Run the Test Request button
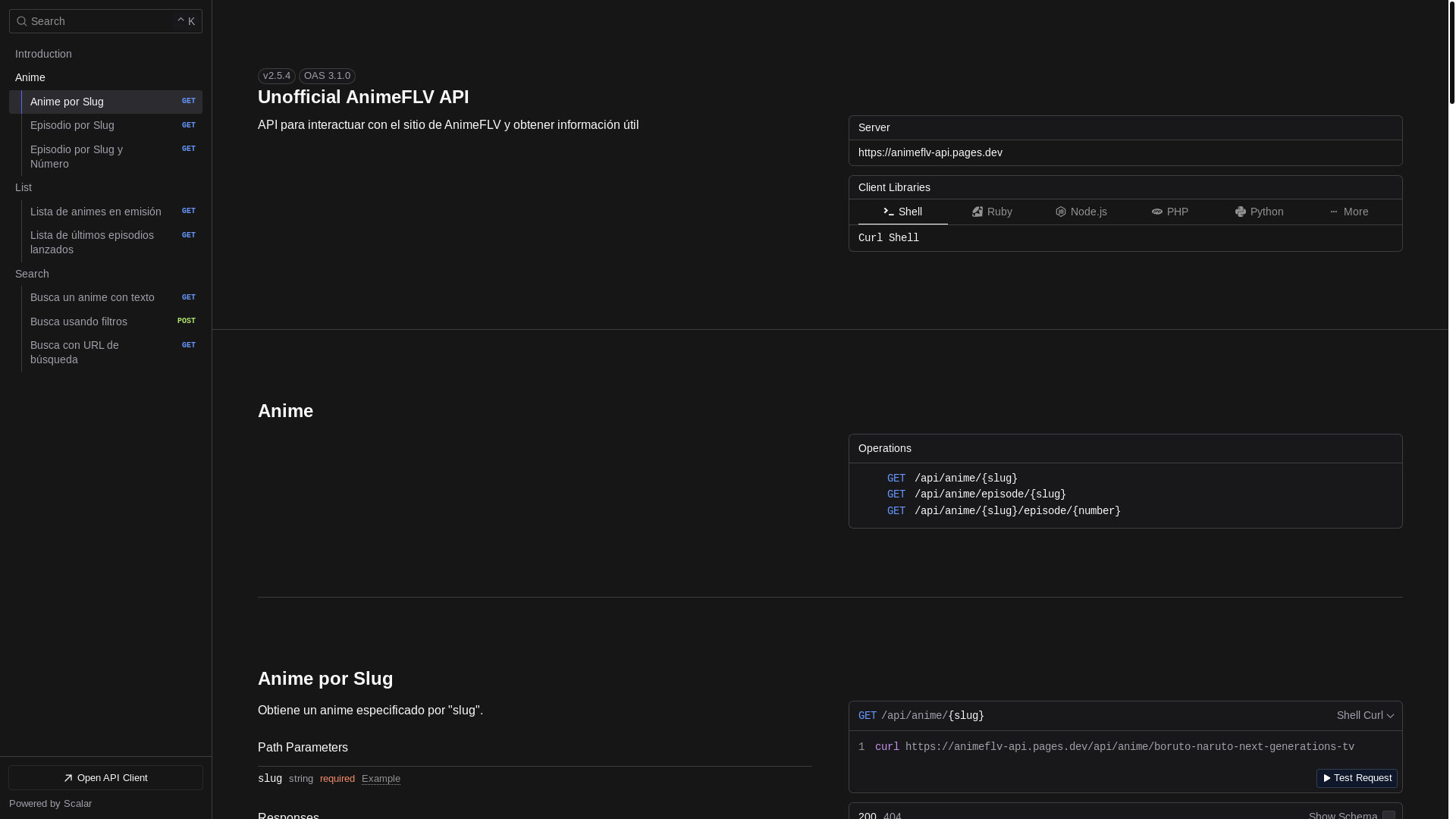The image size is (1456, 819). (x=1357, y=778)
